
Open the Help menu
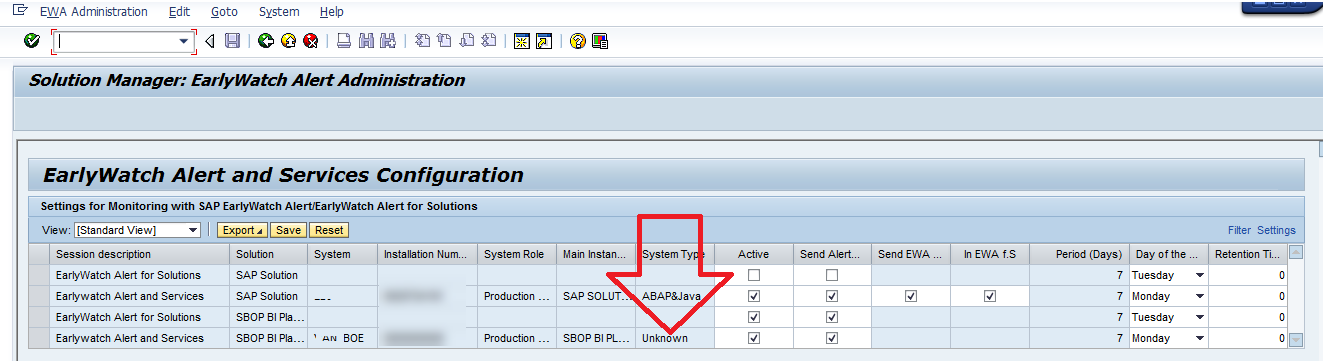coord(332,12)
